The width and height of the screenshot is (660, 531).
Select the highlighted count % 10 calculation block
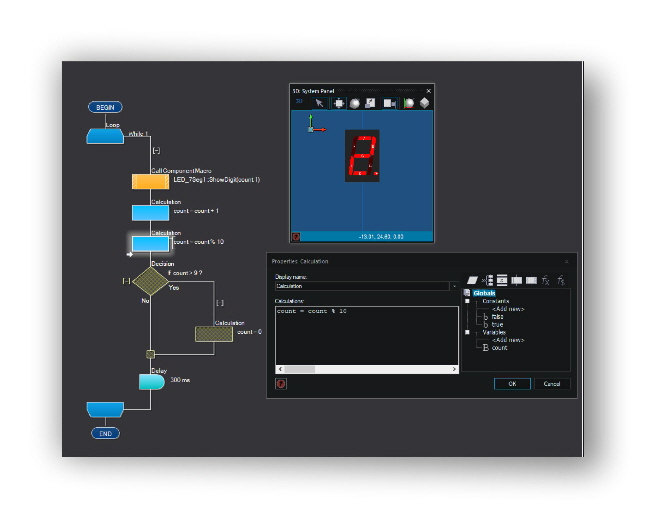pos(150,244)
